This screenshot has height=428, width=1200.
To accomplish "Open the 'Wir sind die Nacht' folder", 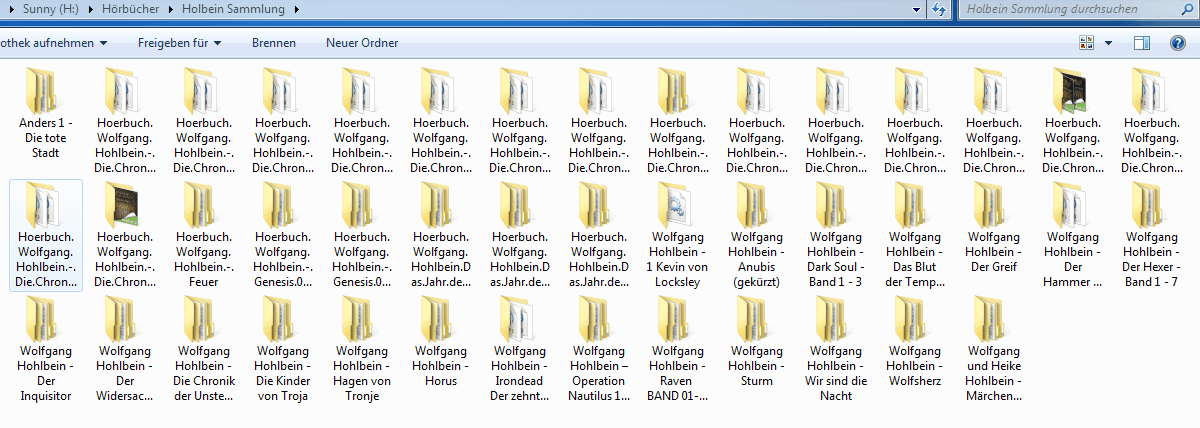I will point(836,350).
